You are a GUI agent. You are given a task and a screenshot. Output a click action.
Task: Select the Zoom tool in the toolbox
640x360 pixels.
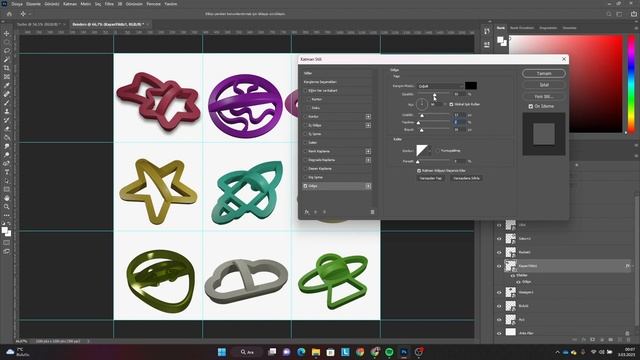click(7, 207)
